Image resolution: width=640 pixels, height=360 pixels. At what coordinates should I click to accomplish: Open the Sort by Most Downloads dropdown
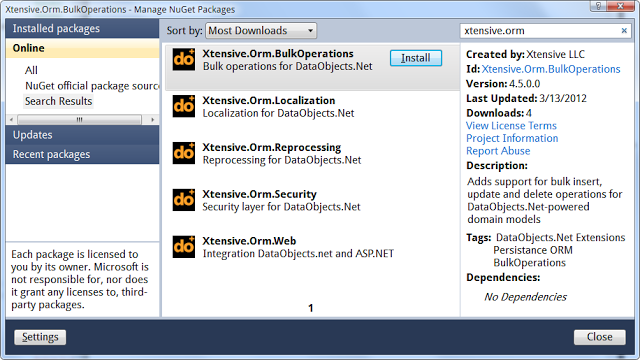[x=261, y=31]
